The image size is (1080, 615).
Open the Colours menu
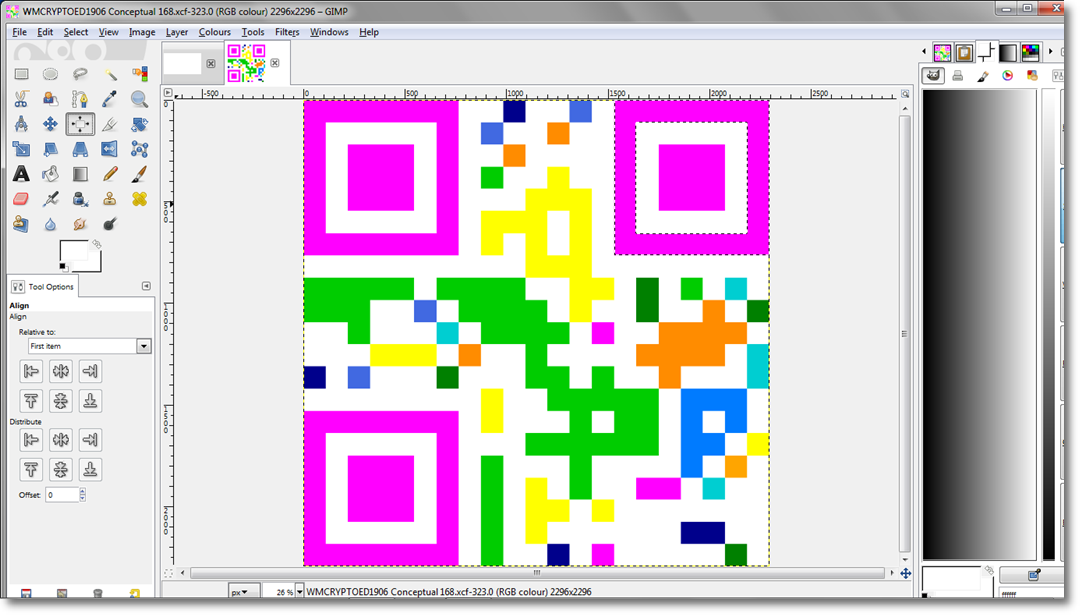tap(215, 32)
